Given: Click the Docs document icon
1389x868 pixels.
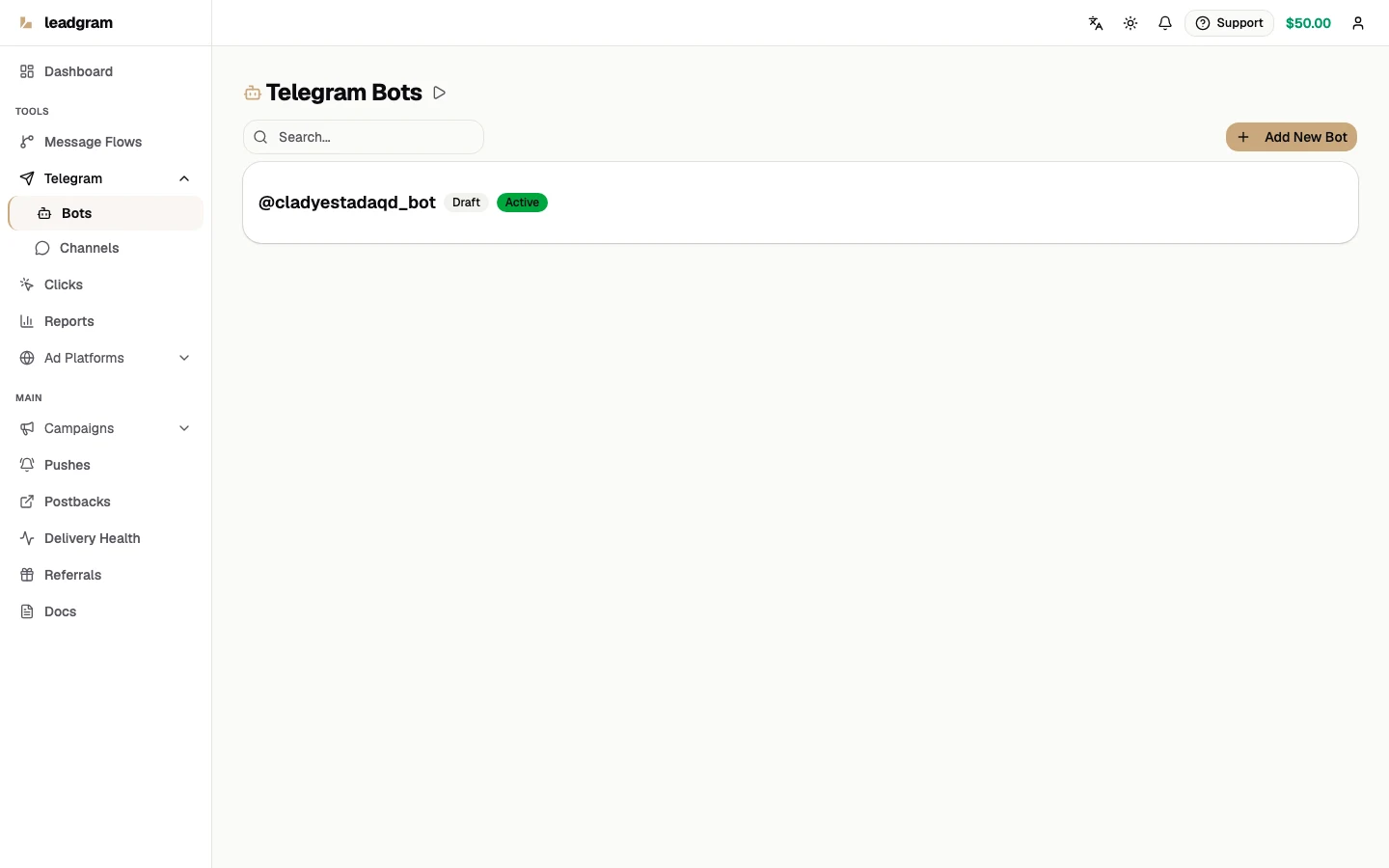Looking at the screenshot, I should click(x=27, y=611).
